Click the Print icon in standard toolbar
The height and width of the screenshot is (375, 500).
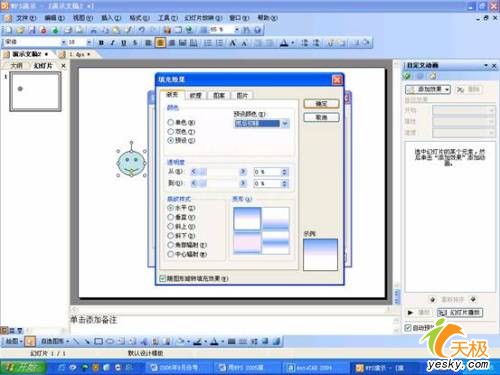[x=68, y=30]
